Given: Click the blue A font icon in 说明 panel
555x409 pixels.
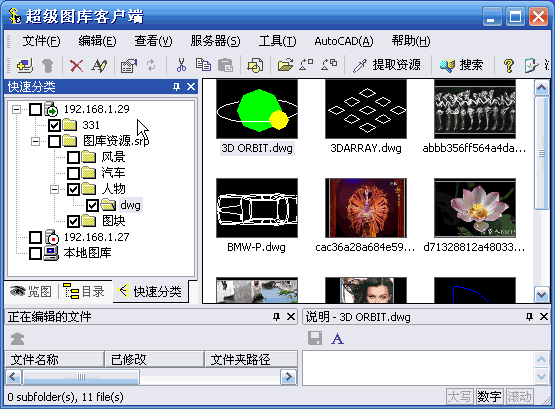Looking at the screenshot, I should (x=337, y=339).
